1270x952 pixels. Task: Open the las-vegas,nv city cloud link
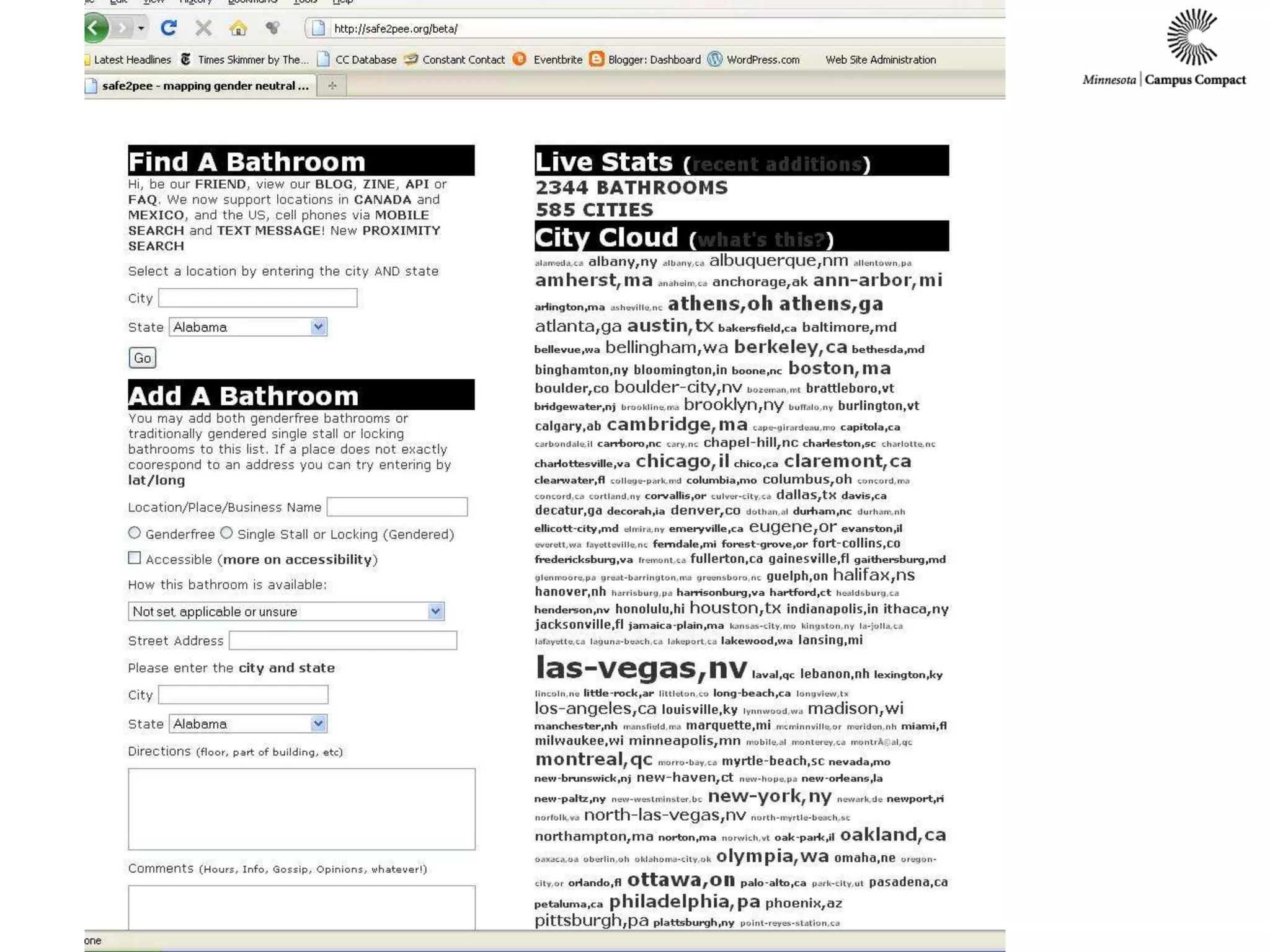tap(641, 668)
